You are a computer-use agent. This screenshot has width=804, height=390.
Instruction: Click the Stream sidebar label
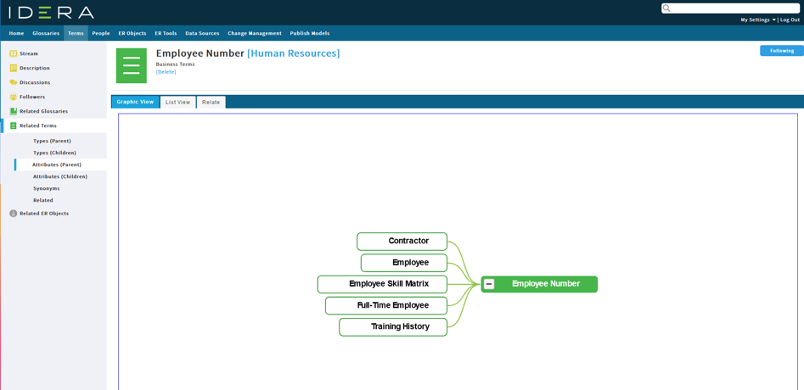pos(29,53)
